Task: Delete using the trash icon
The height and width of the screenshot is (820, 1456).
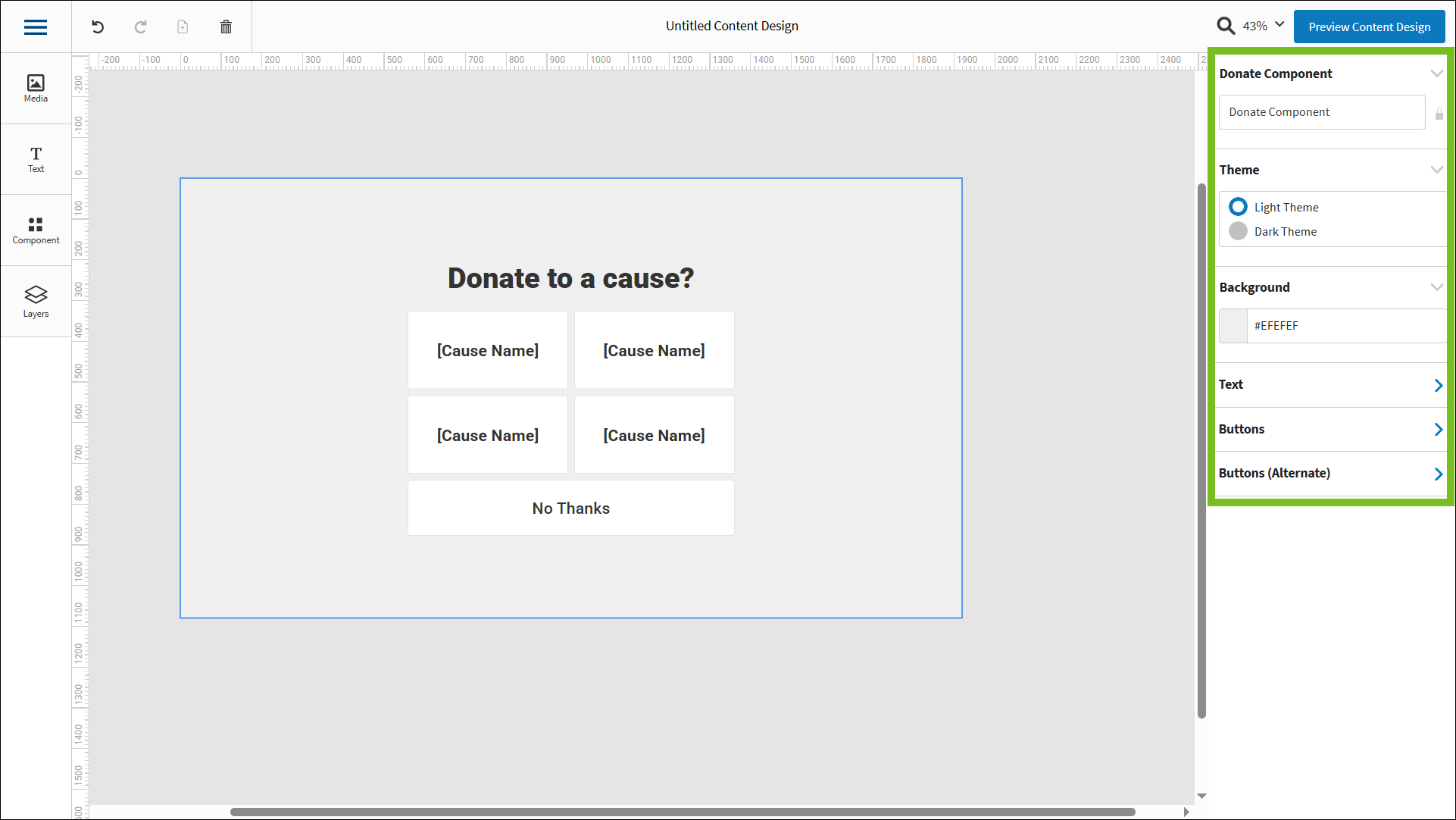Action: (x=225, y=27)
